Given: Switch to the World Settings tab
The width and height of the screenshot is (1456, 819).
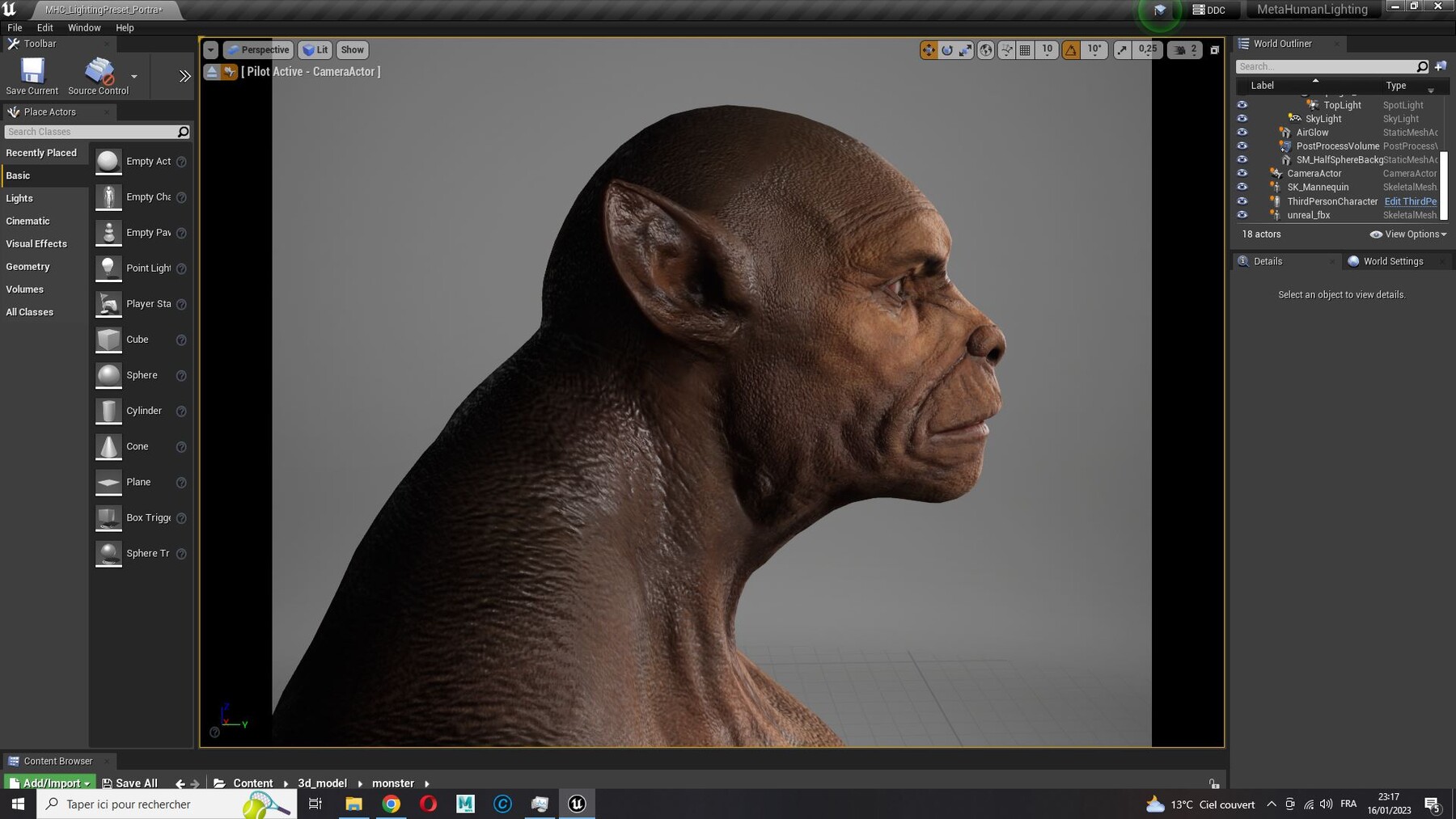Looking at the screenshot, I should tap(1392, 261).
